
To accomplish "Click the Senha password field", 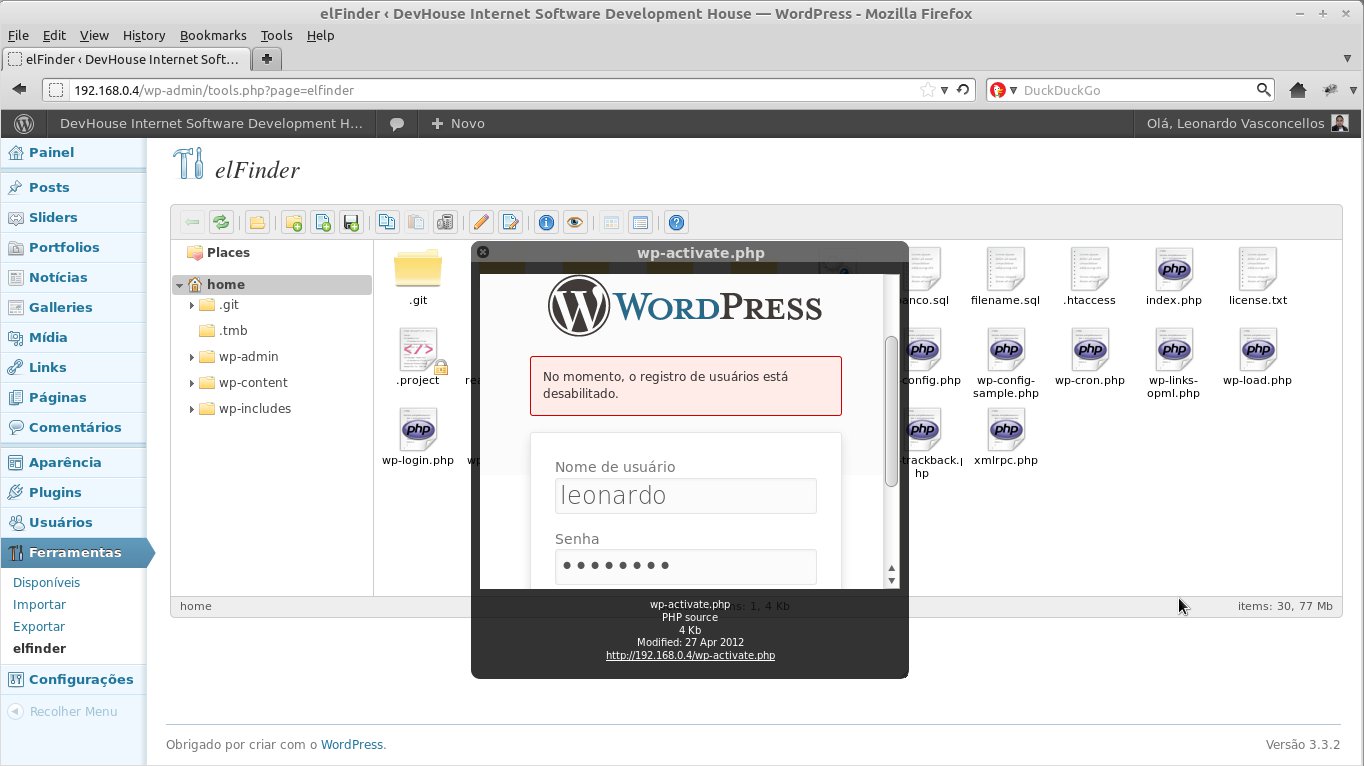I will (685, 567).
